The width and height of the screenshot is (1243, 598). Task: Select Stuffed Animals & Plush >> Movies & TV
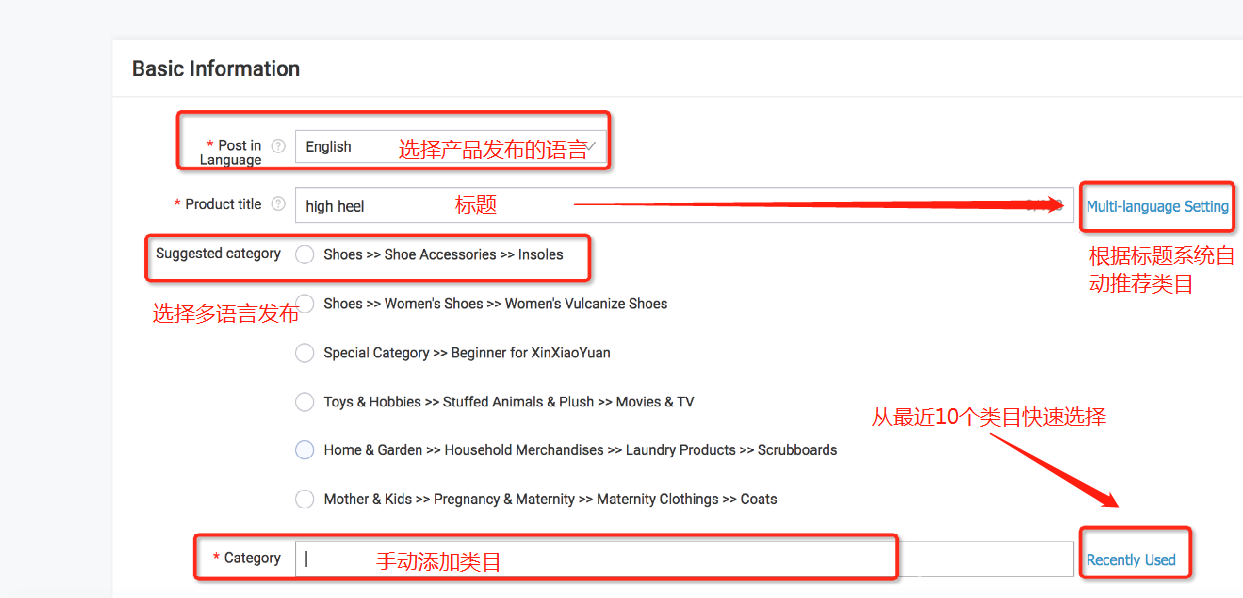point(304,401)
